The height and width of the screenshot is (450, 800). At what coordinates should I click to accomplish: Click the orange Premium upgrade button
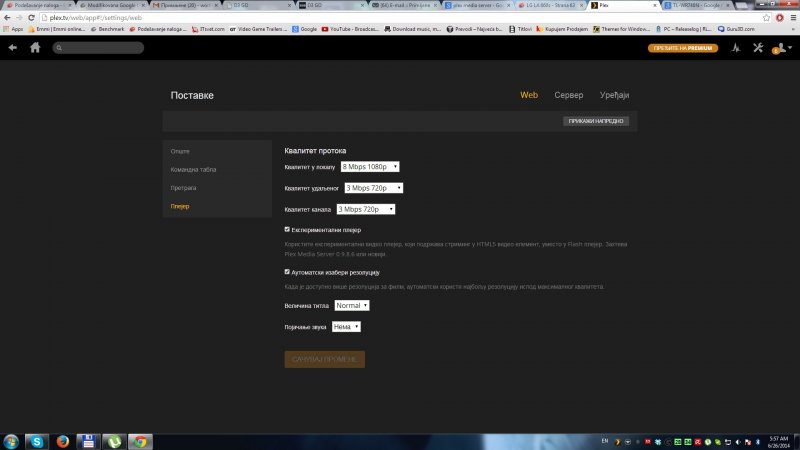coord(683,48)
